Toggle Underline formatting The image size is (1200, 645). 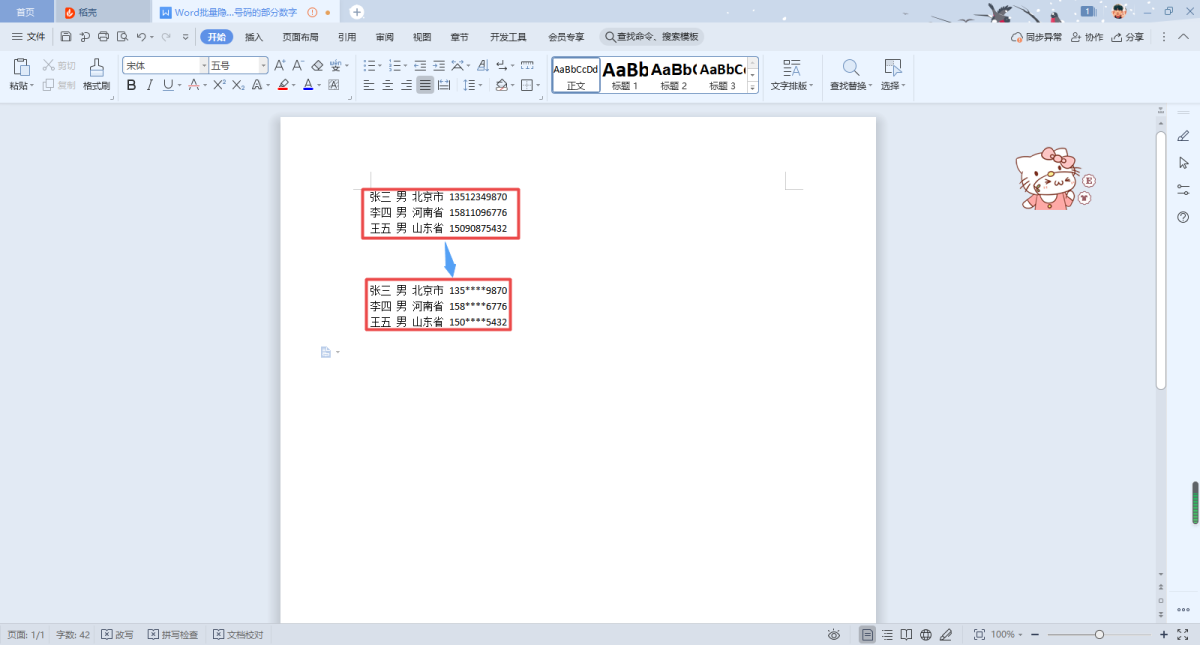tap(167, 85)
